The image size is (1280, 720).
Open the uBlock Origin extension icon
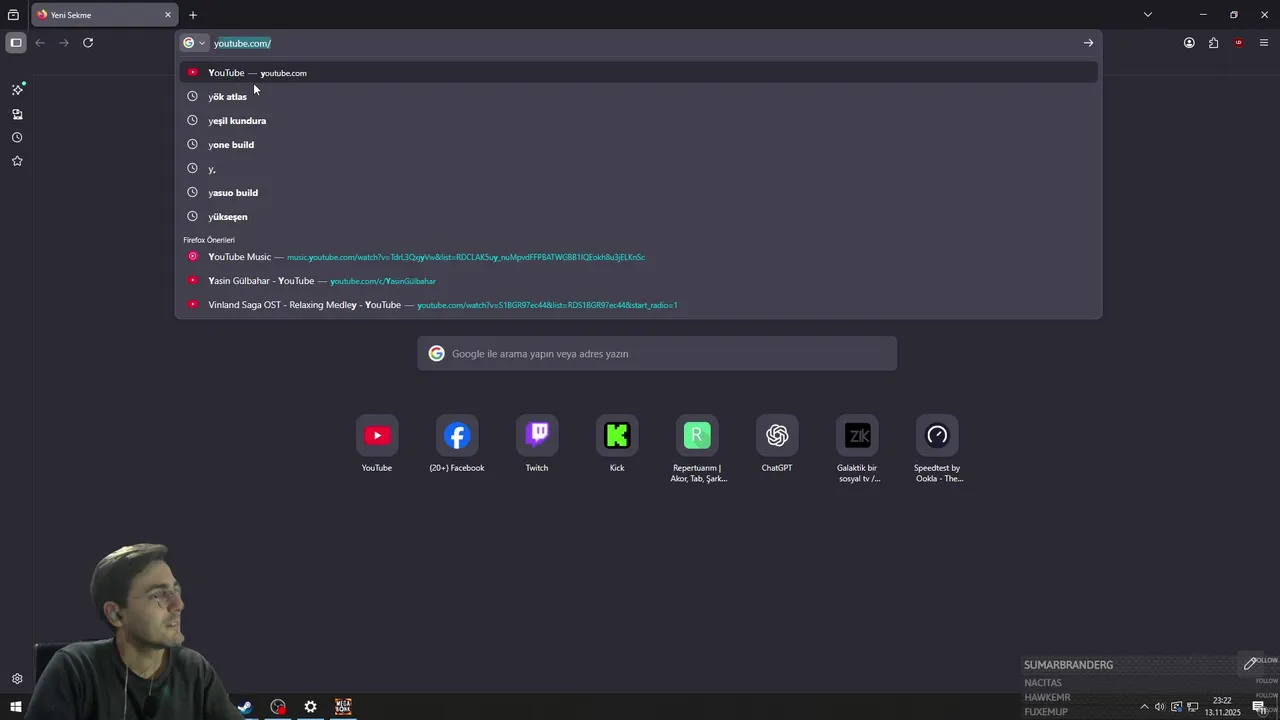pos(1239,43)
